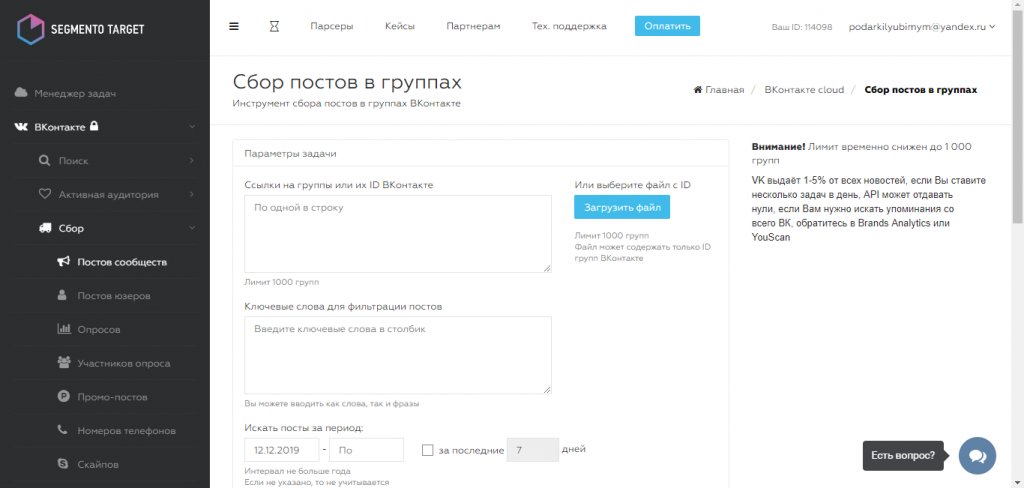Click the group icon beside Участников опроса
Viewport: 1024px width, 488px height.
(x=63, y=363)
